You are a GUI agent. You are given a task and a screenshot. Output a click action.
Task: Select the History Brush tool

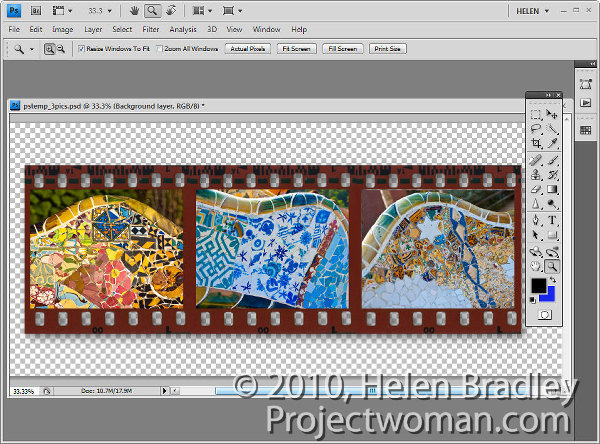(552, 175)
